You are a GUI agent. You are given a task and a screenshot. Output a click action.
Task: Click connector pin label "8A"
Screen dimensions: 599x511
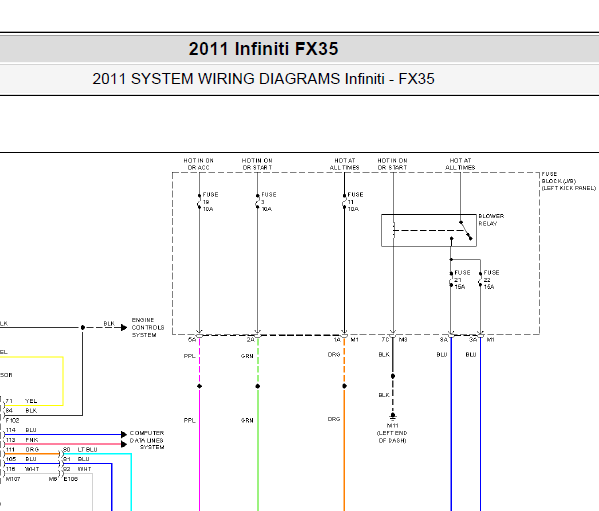coord(444,340)
